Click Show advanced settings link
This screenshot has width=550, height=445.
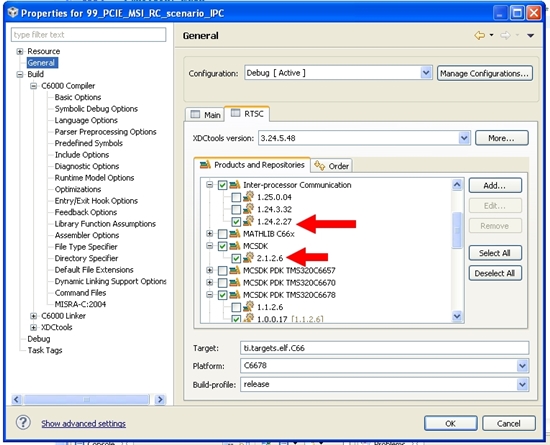83,424
